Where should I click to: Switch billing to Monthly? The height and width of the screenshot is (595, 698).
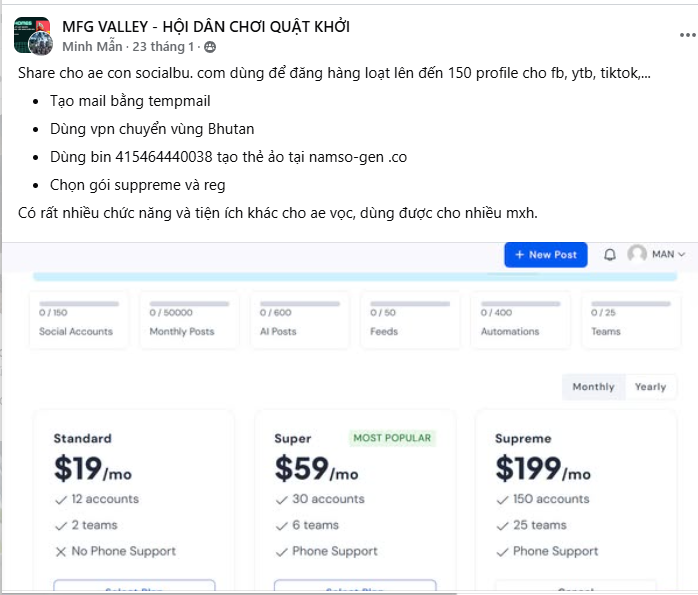[x=593, y=387]
